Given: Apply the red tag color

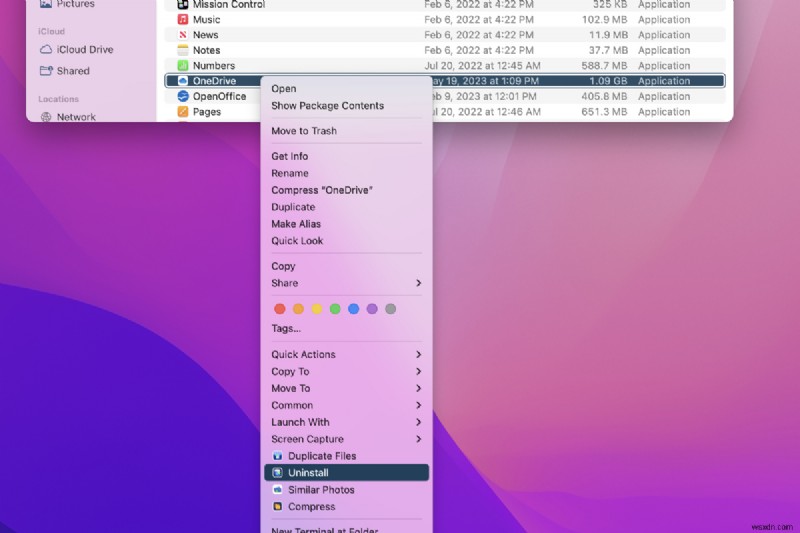Looking at the screenshot, I should point(280,309).
